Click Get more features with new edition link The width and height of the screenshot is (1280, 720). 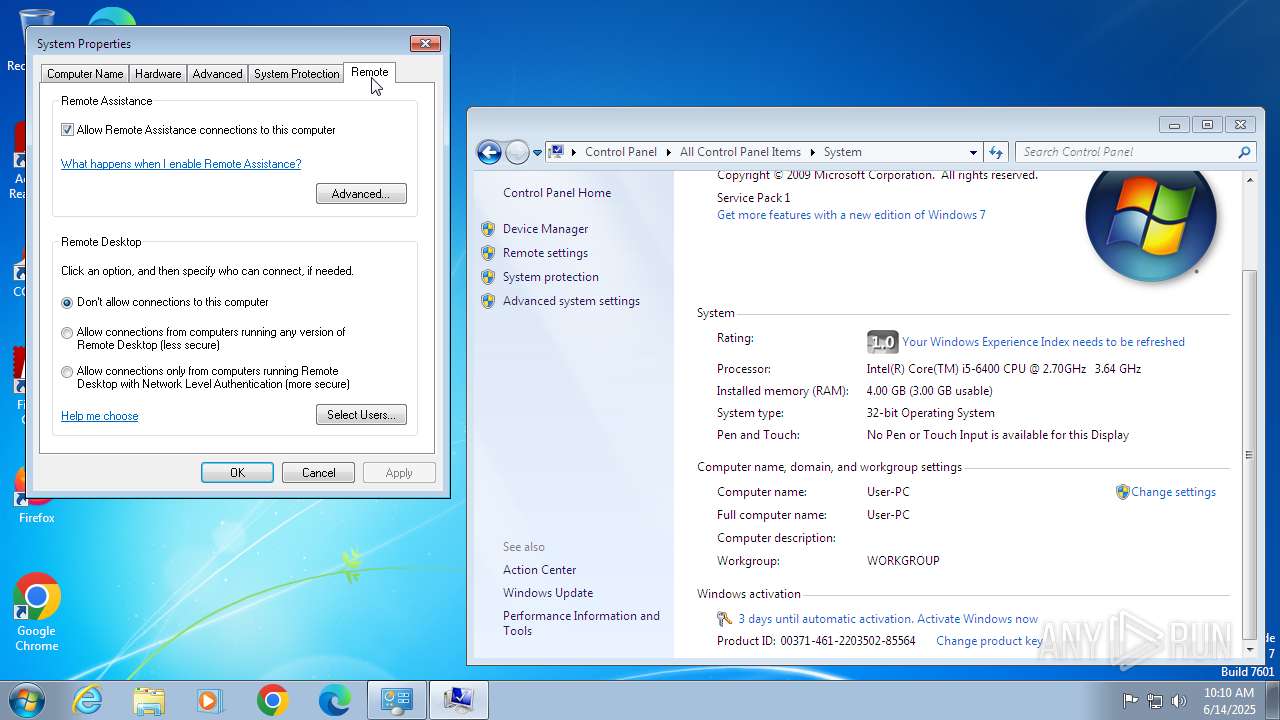851,215
